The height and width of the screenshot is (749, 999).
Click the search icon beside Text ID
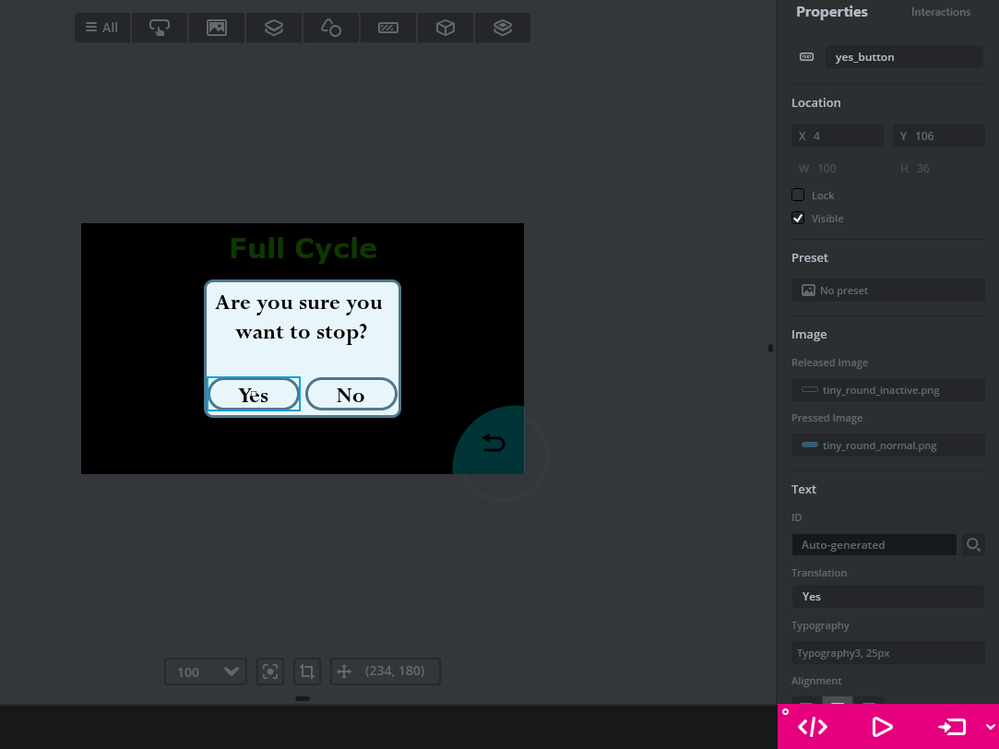point(973,545)
